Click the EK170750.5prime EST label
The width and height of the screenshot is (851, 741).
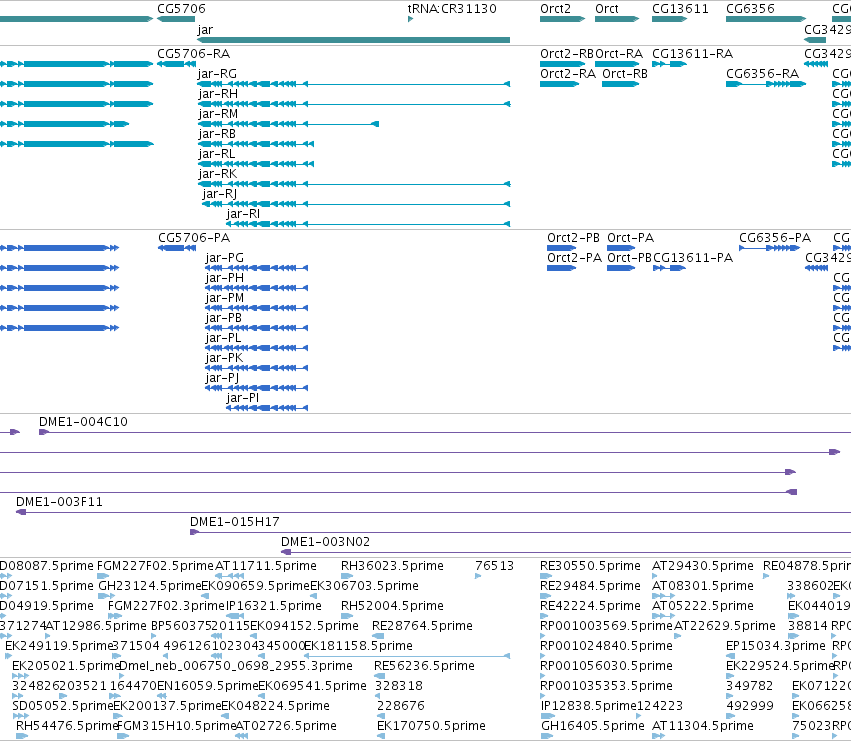pyautogui.click(x=431, y=726)
